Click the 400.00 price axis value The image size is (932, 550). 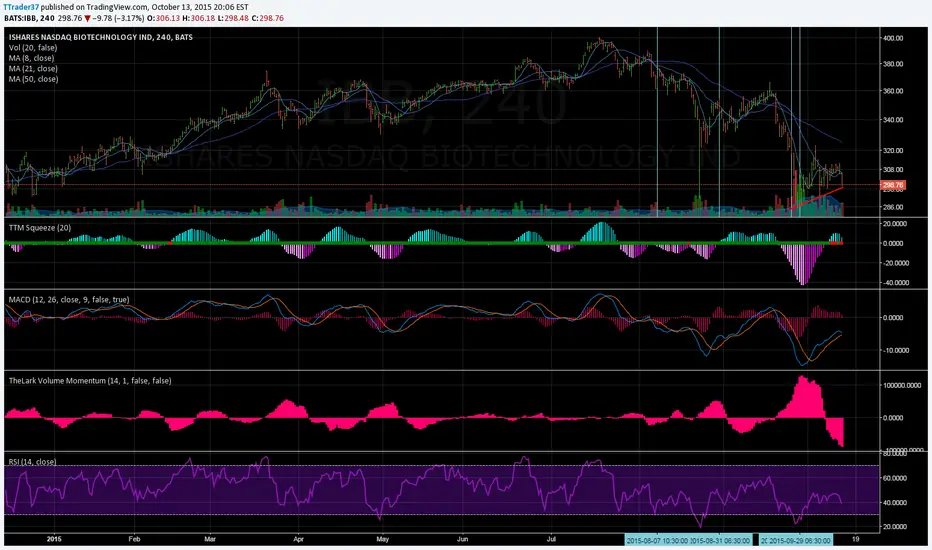pyautogui.click(x=893, y=38)
